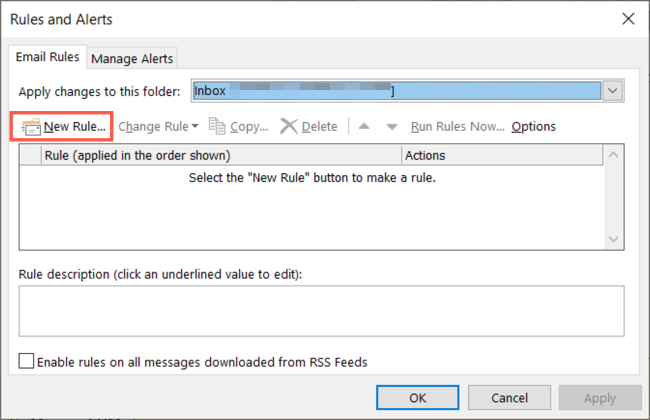
Task: Open the folder selection dropdown arrow
Action: point(614,91)
